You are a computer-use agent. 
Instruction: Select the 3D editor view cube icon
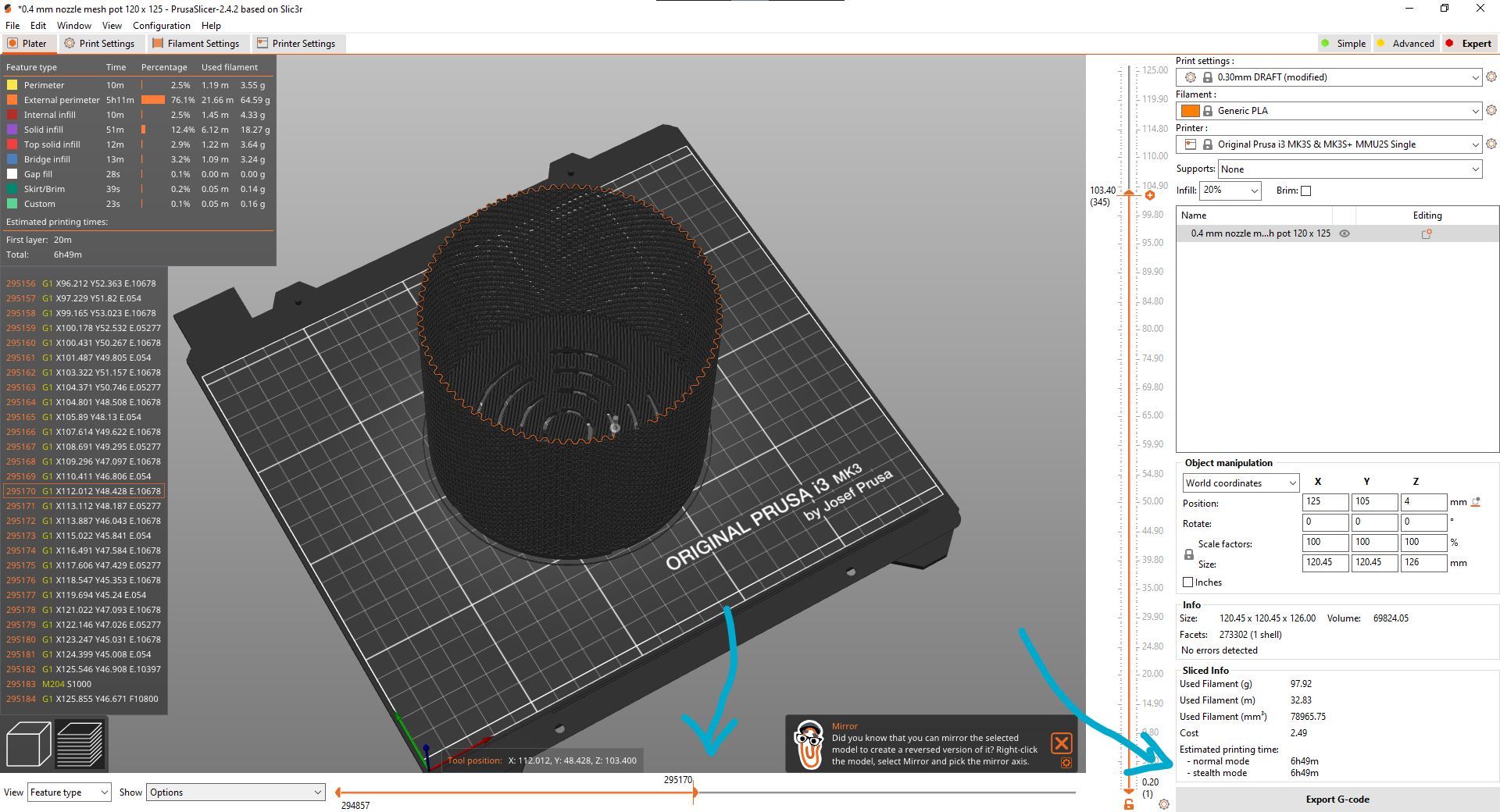[28, 744]
